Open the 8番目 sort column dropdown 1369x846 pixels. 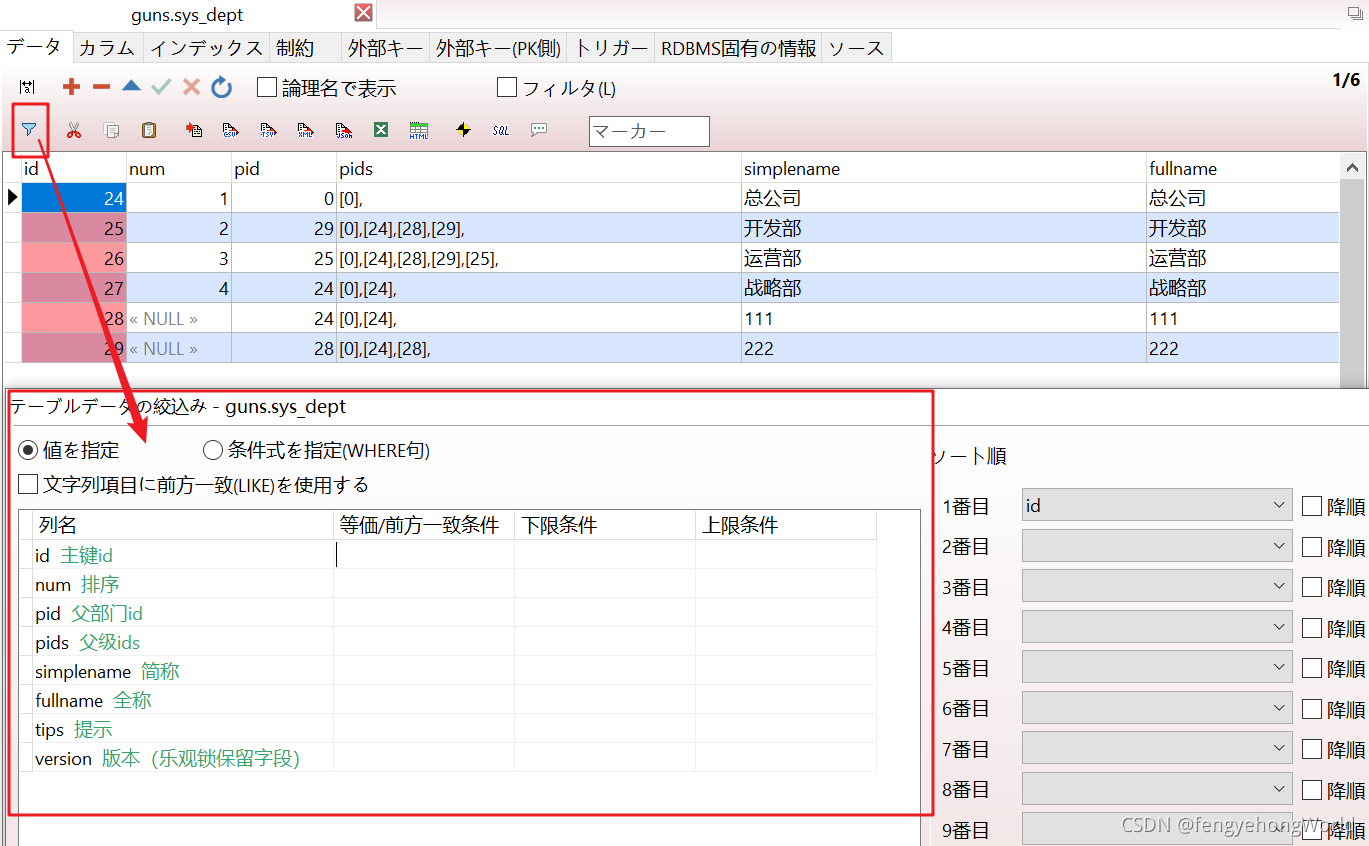click(1157, 789)
